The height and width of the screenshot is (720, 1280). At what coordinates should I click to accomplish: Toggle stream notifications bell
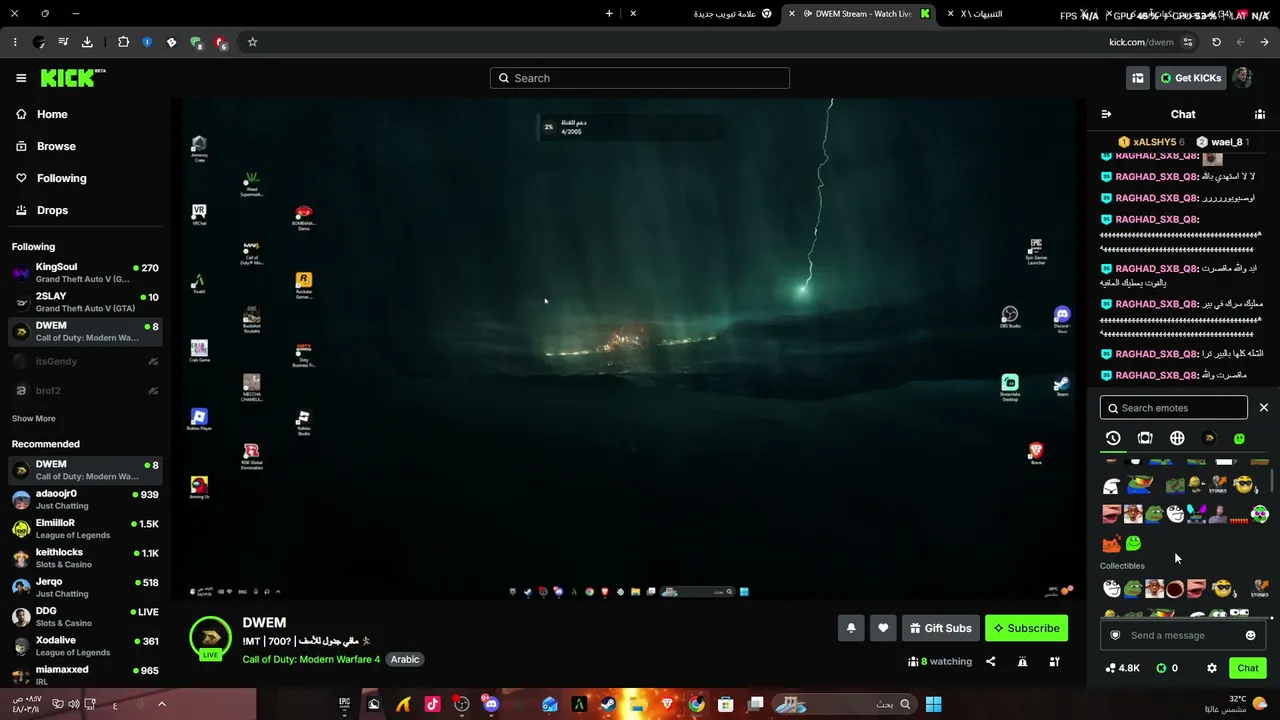[851, 628]
